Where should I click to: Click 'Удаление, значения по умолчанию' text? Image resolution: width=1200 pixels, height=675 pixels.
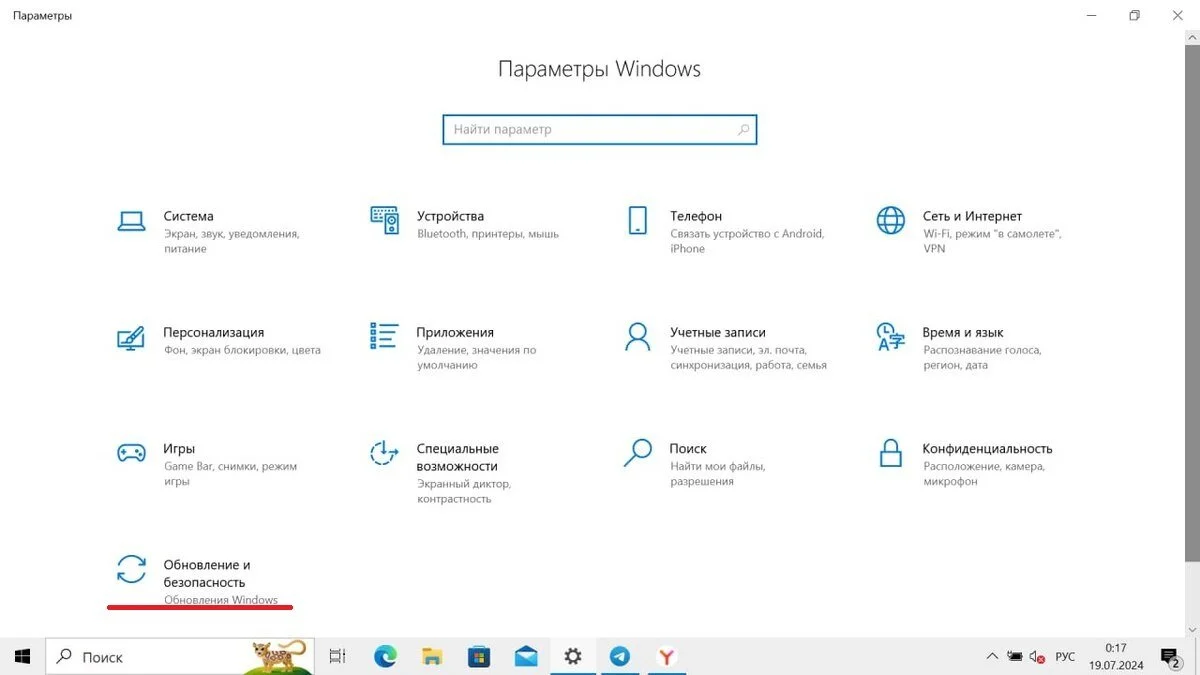point(476,357)
